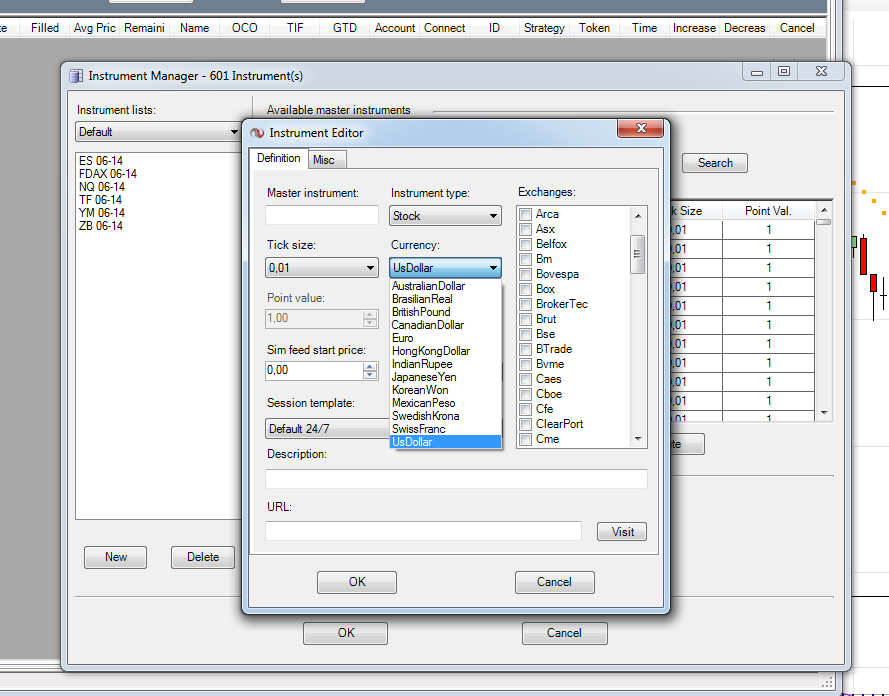Enable the Belfox exchange
The width and height of the screenshot is (889, 696).
(526, 244)
